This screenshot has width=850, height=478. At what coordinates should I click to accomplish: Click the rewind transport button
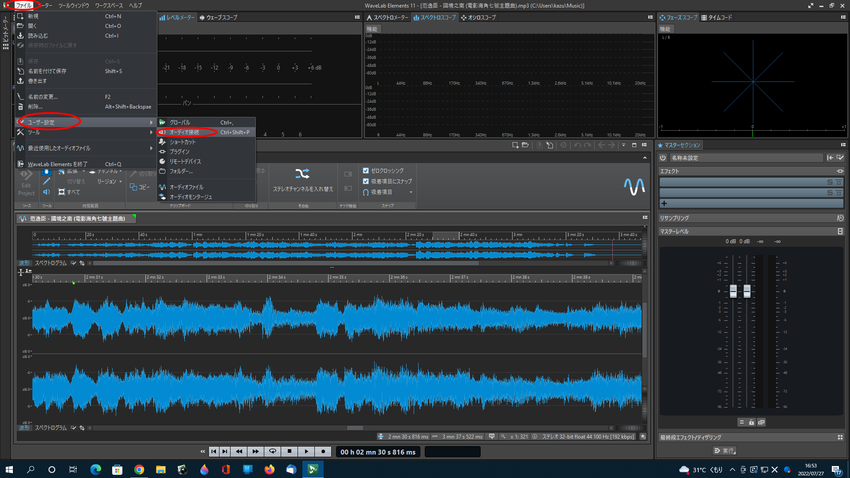click(239, 451)
